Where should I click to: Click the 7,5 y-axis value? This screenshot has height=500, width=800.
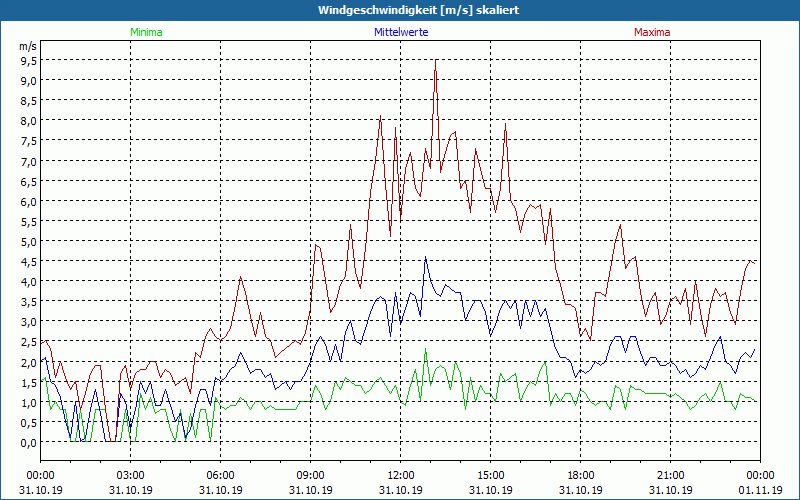(x=29, y=141)
